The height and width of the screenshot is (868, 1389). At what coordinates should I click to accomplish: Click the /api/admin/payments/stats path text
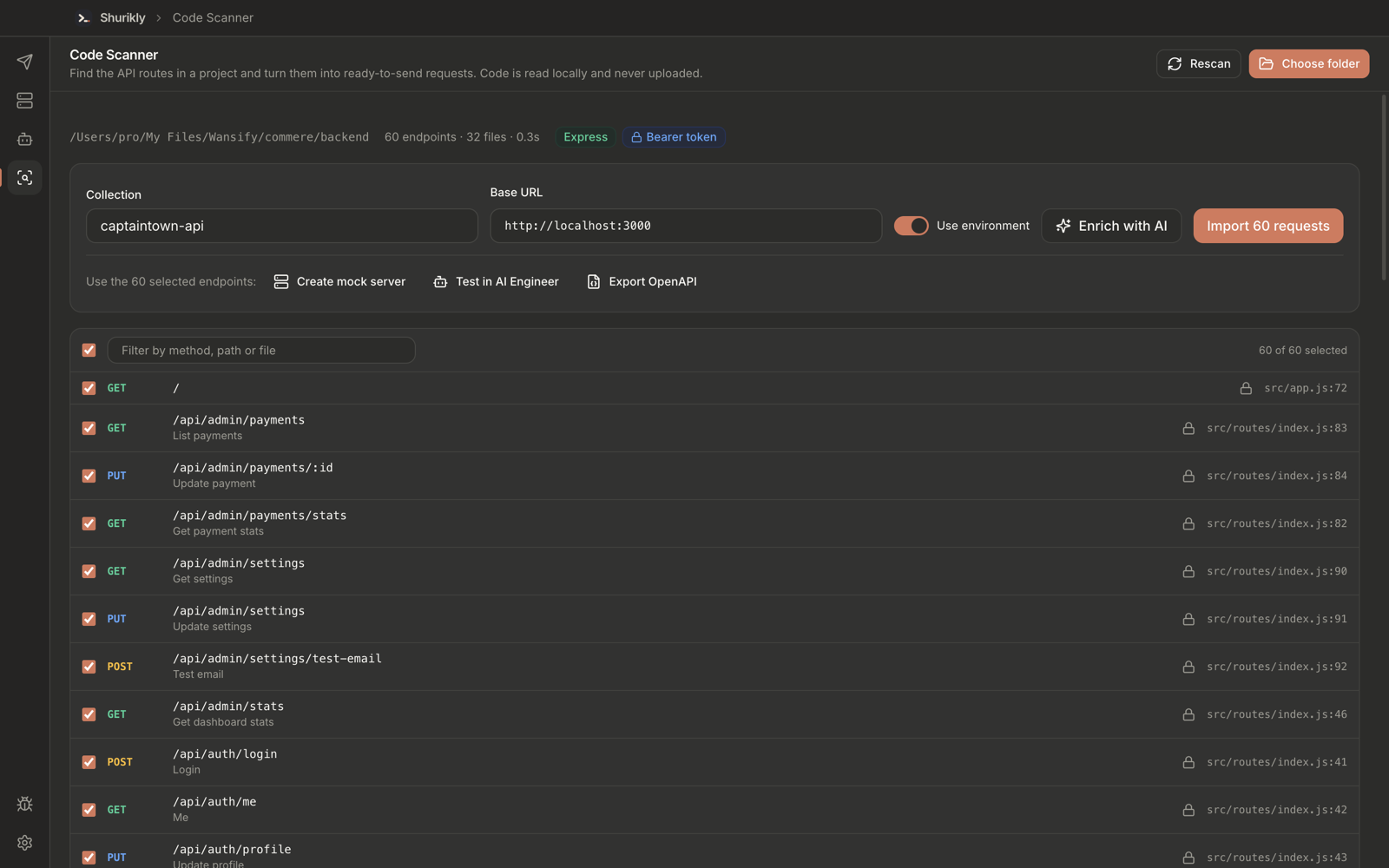(260, 516)
